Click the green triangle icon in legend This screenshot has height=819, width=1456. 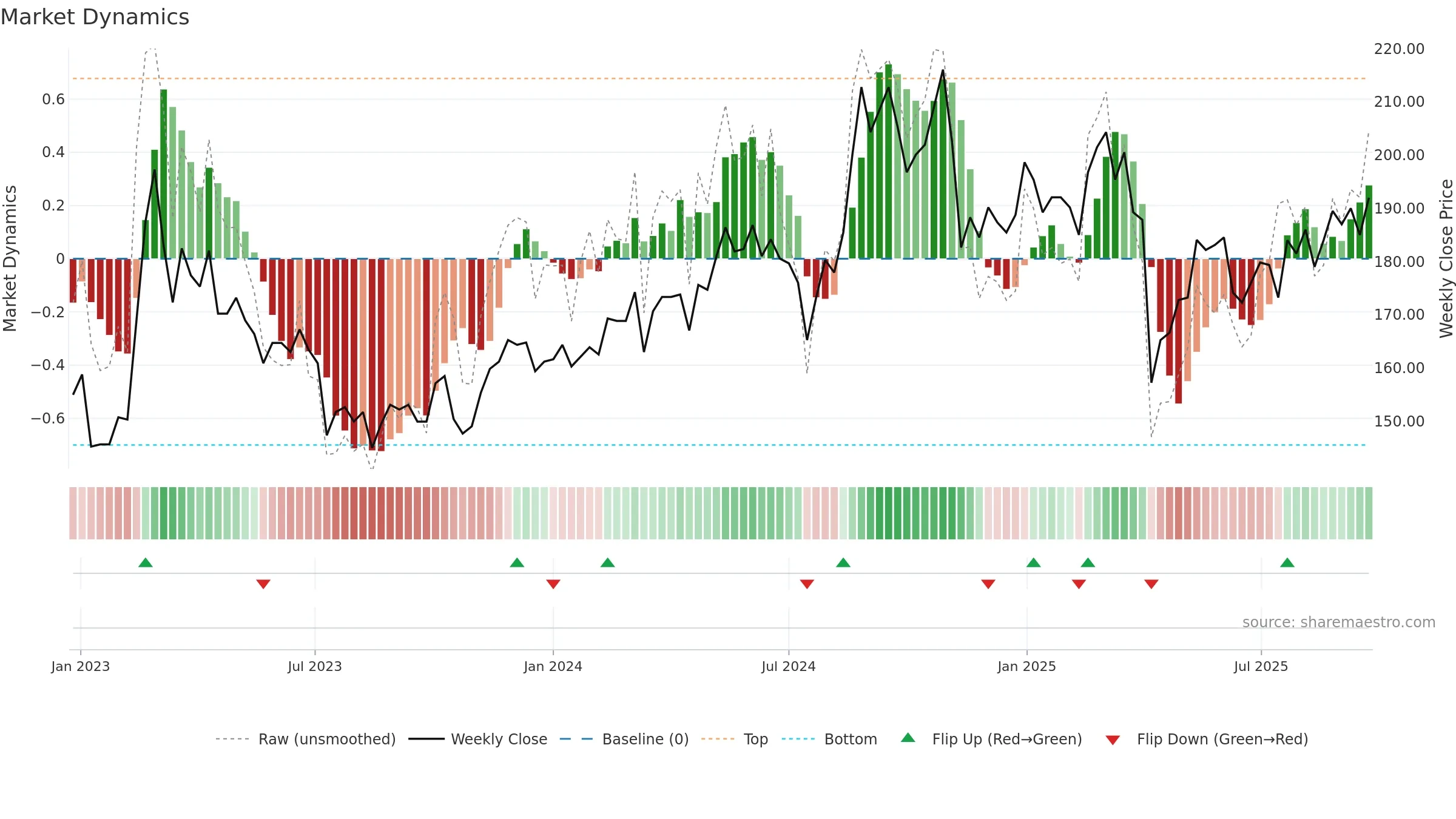(x=908, y=738)
